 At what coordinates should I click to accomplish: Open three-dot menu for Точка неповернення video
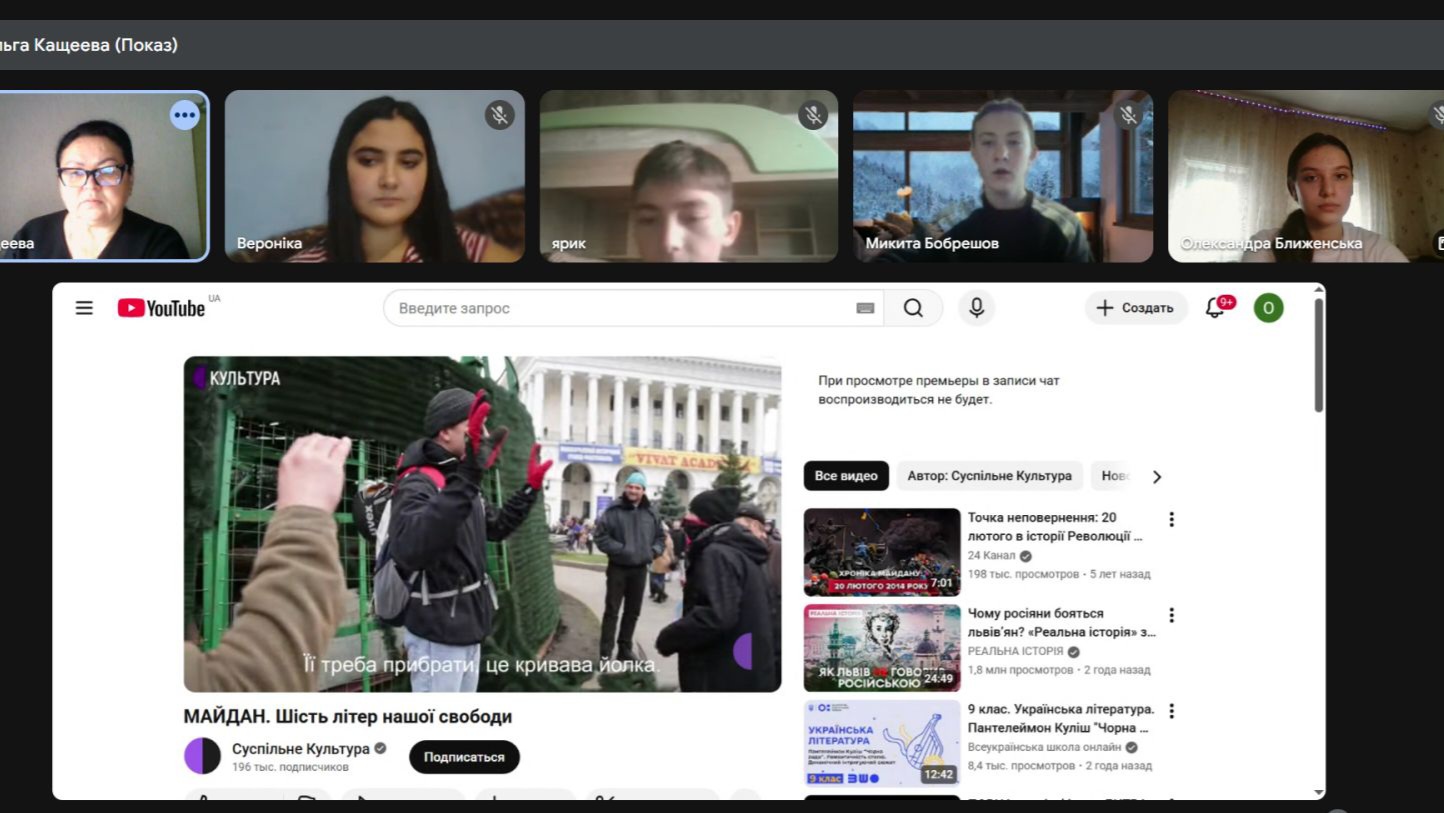(1171, 519)
